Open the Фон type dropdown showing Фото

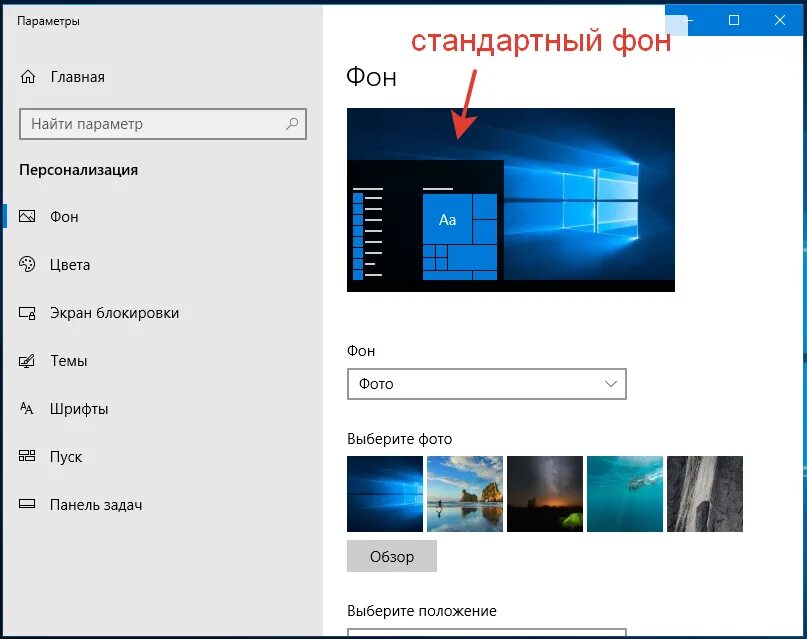click(487, 383)
